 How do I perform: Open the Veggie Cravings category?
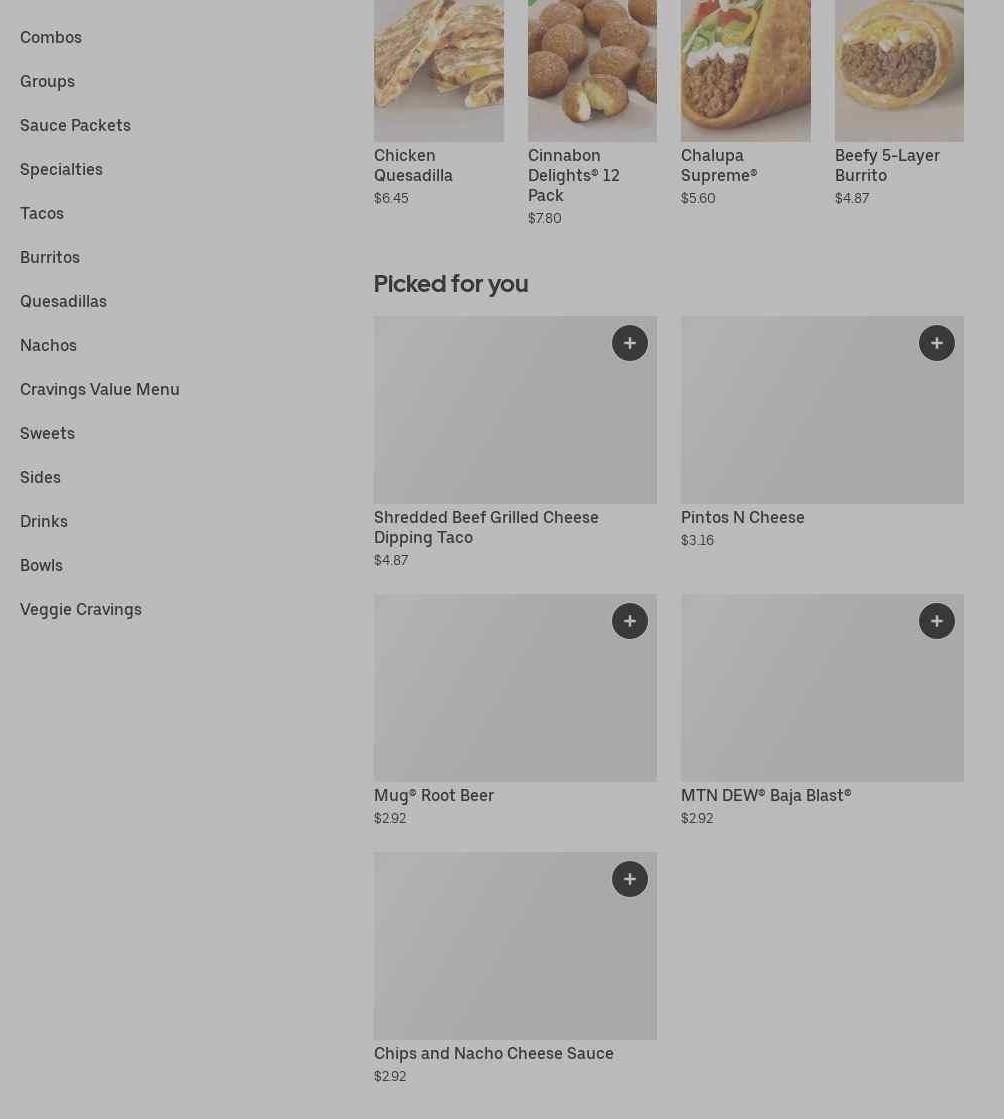click(81, 609)
